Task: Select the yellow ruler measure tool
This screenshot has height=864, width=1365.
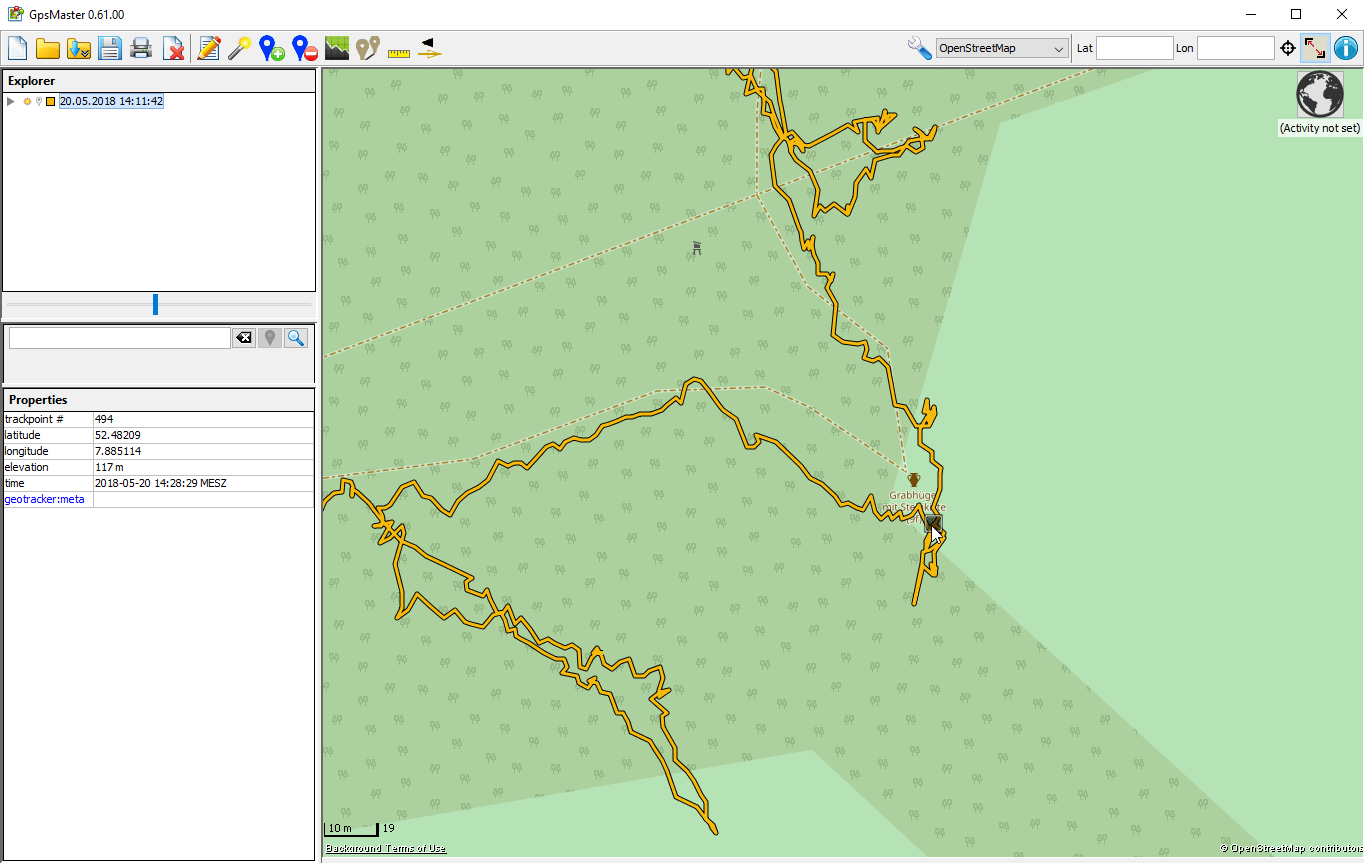Action: 399,50
